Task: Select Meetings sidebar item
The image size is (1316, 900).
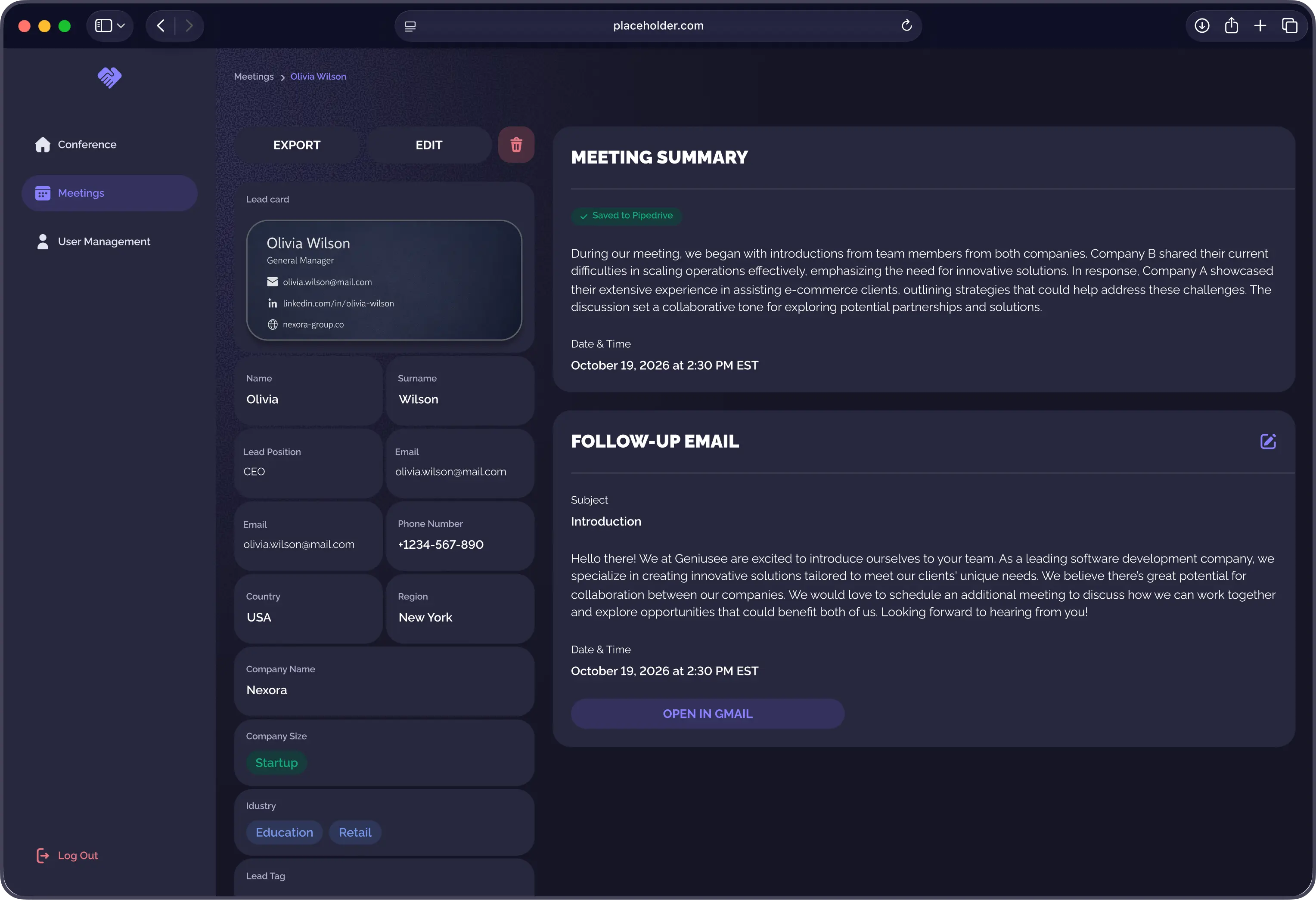Action: (81, 193)
